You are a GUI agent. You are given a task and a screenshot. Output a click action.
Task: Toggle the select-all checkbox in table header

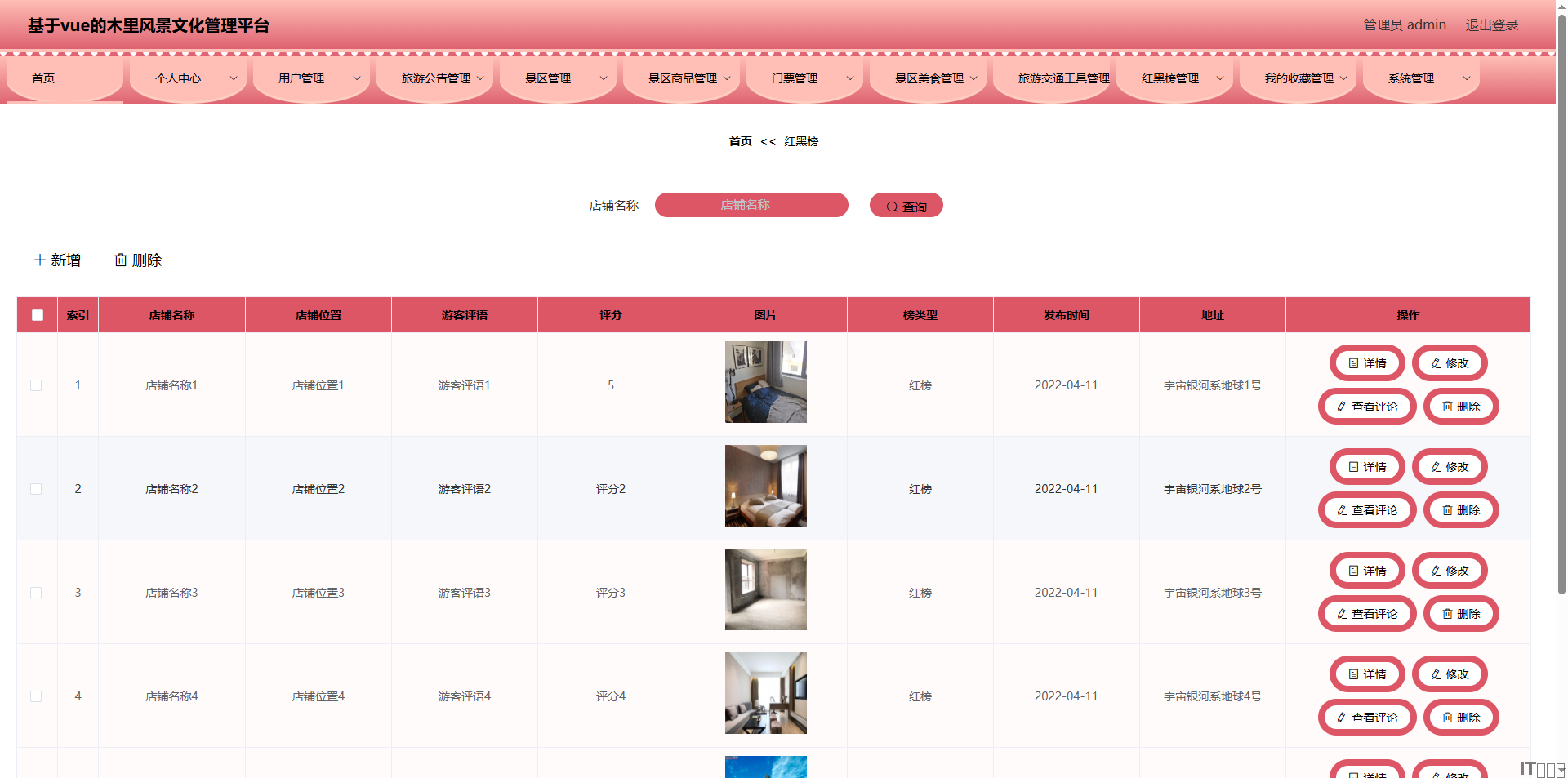[38, 315]
